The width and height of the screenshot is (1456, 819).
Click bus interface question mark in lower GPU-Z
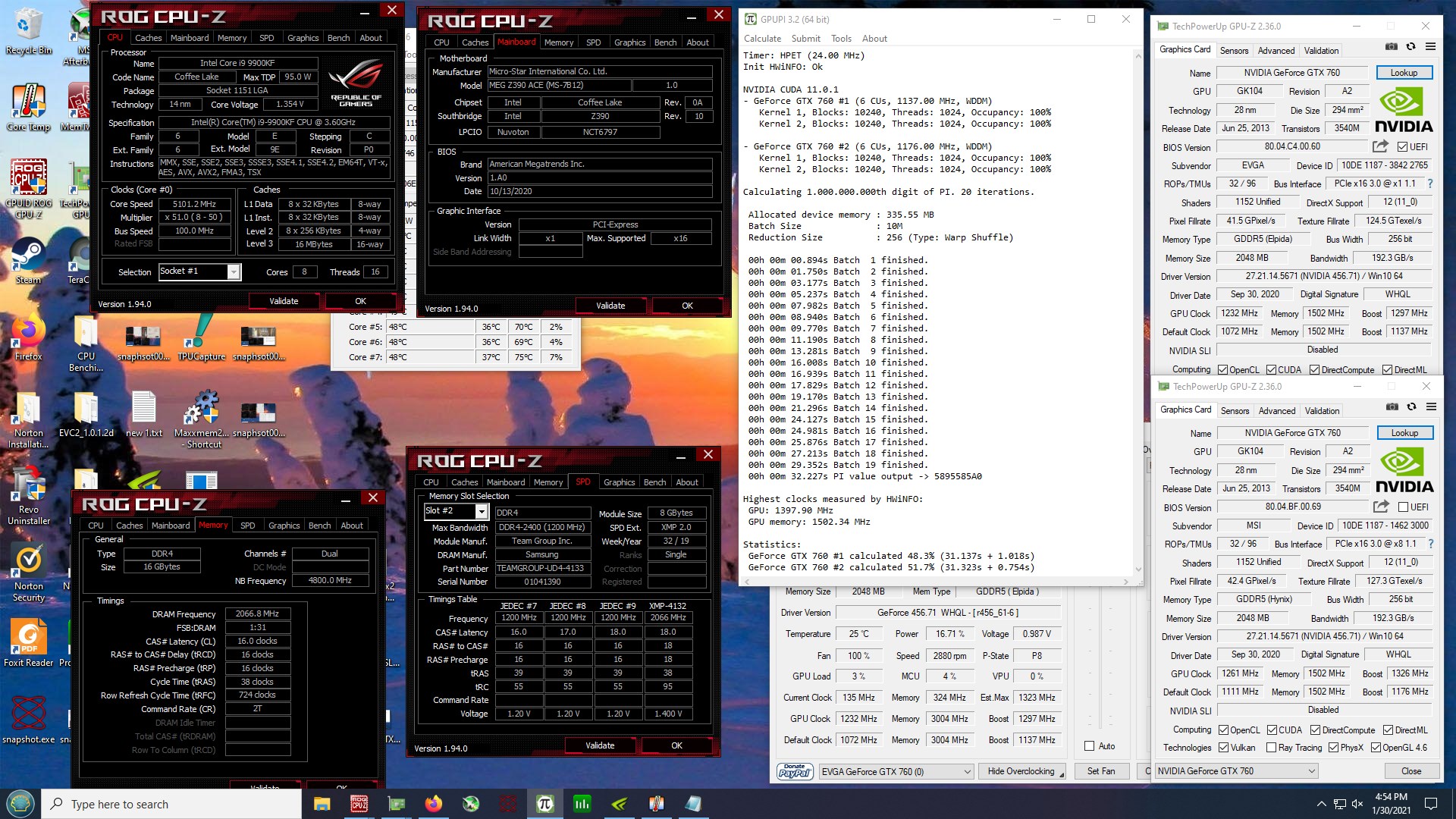1431,544
